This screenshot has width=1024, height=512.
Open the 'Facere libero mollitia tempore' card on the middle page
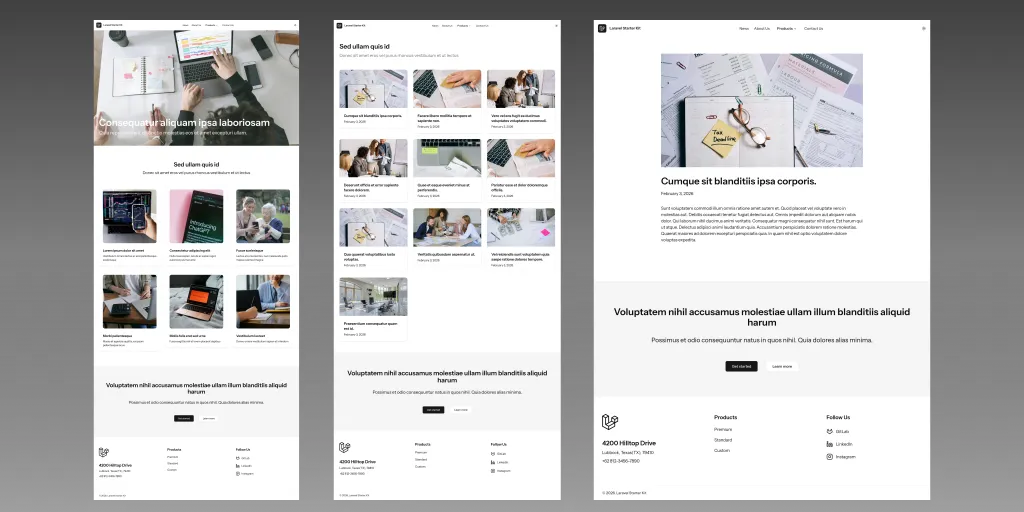pyautogui.click(x=447, y=100)
